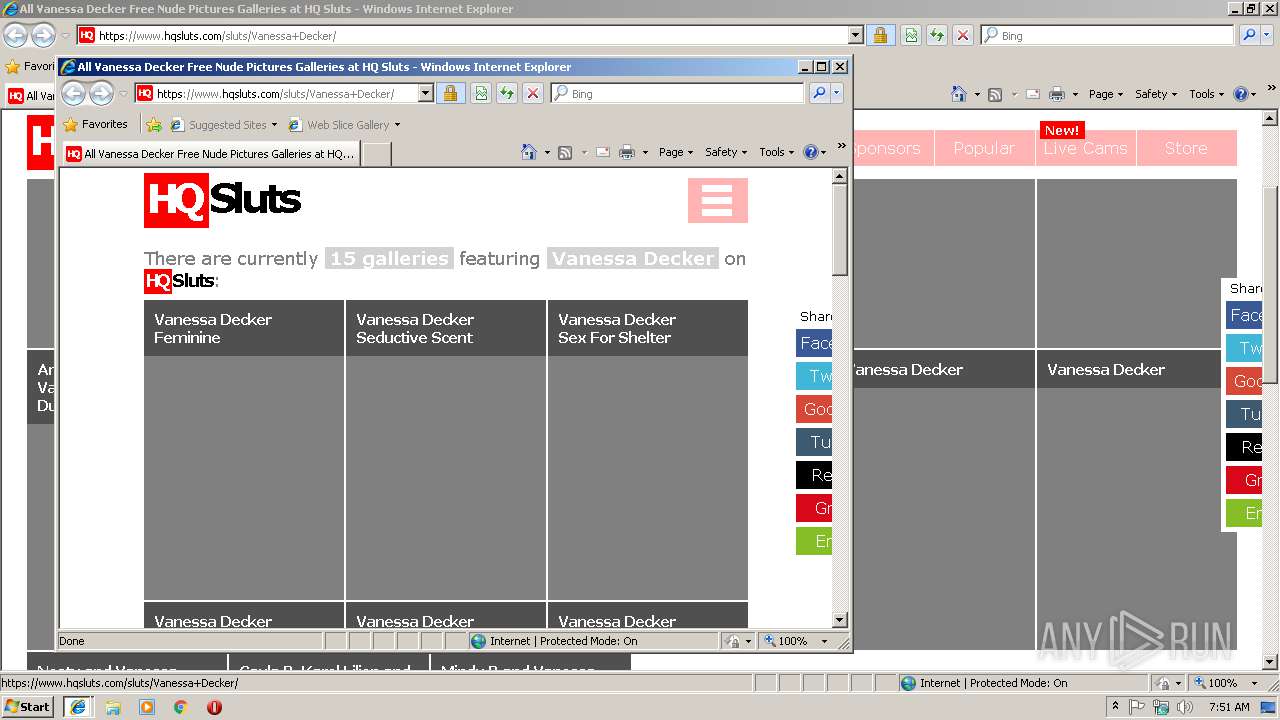
Task: Open the red Opera icon on taskbar
Action: point(214,707)
